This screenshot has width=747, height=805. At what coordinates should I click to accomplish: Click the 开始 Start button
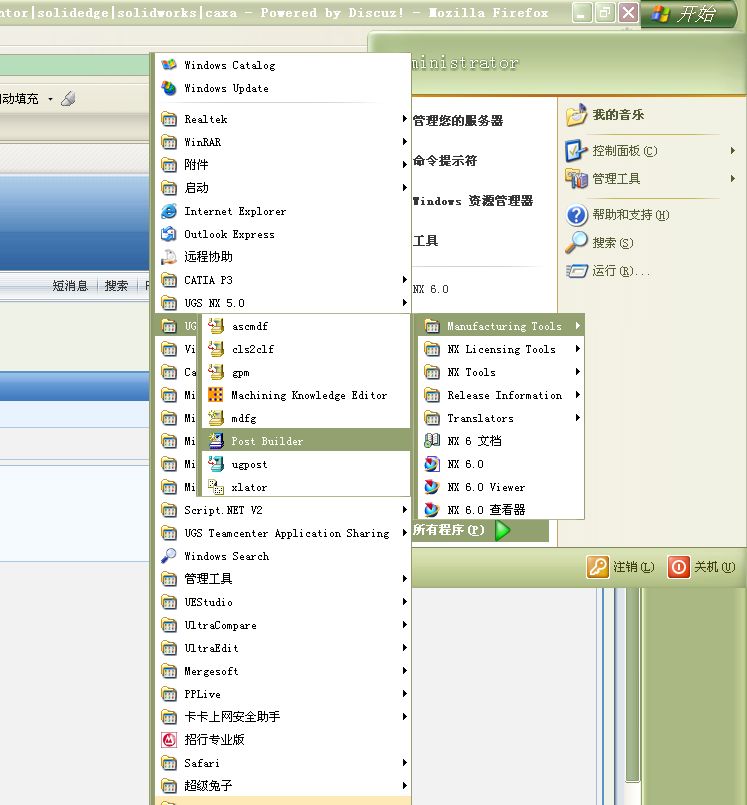(688, 14)
